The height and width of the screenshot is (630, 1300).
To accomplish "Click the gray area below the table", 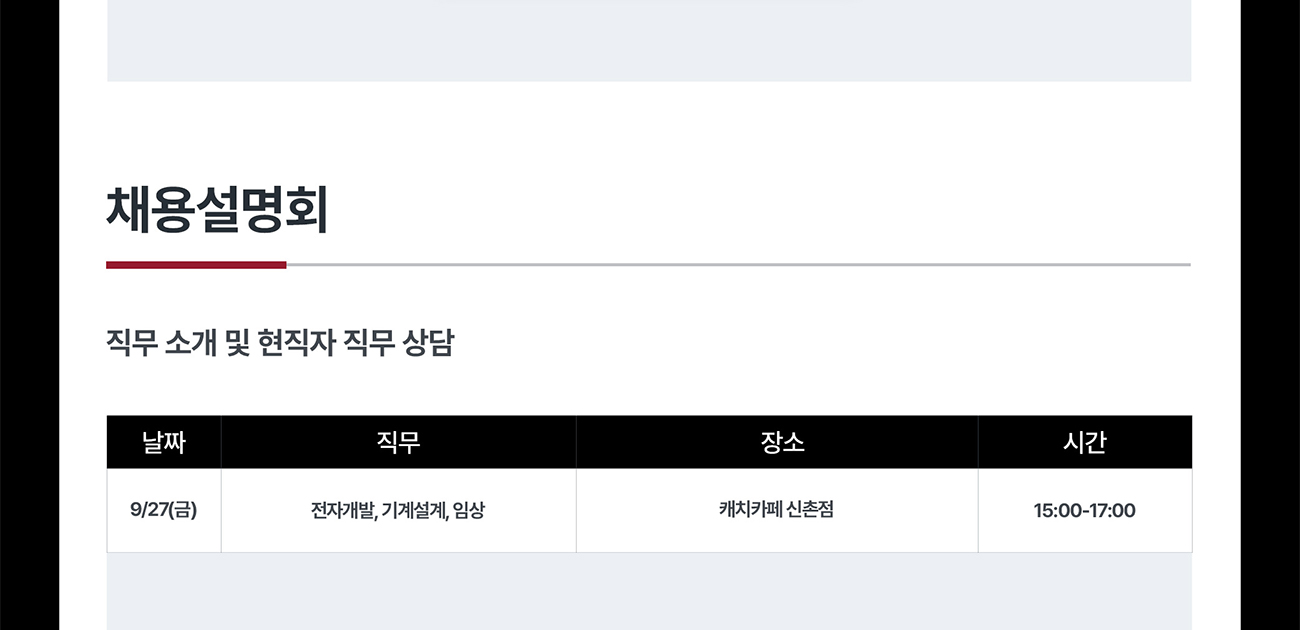I will 649,592.
